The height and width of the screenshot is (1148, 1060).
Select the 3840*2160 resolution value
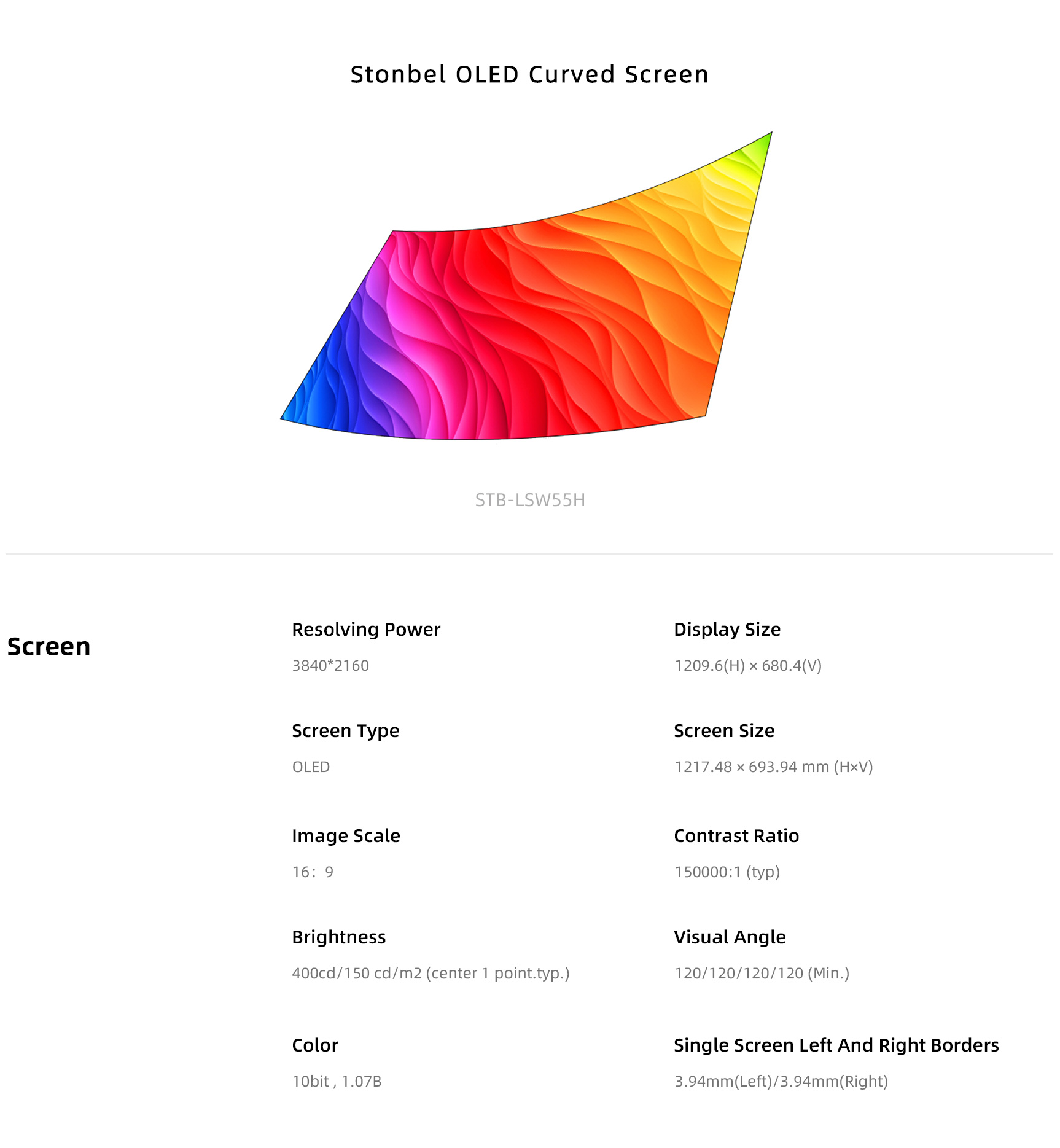330,666
